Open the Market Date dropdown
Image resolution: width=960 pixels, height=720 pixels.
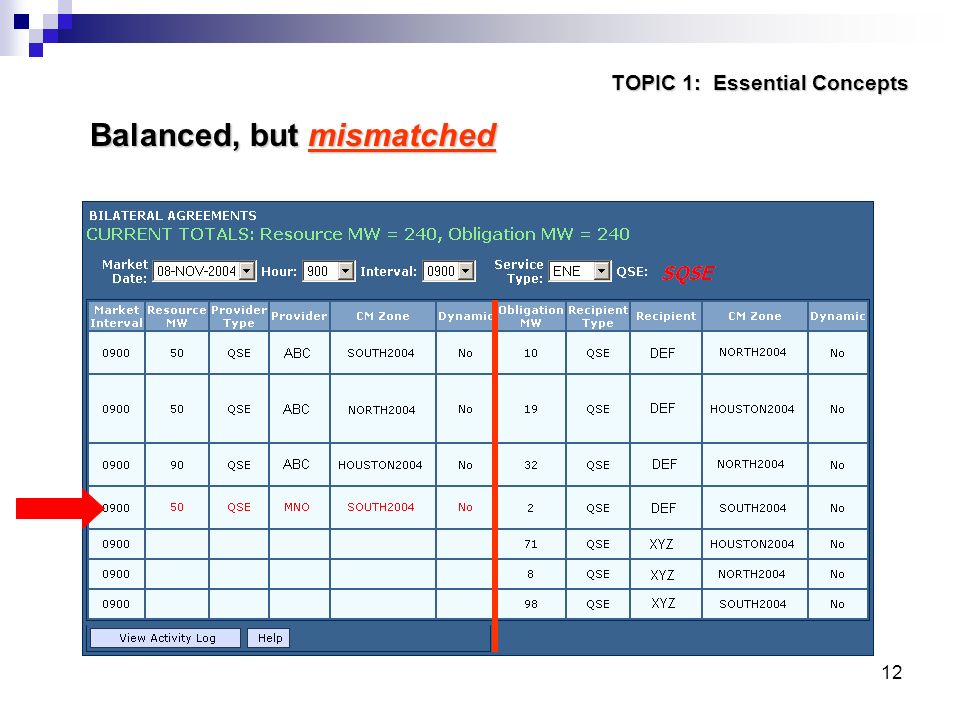(x=204, y=271)
